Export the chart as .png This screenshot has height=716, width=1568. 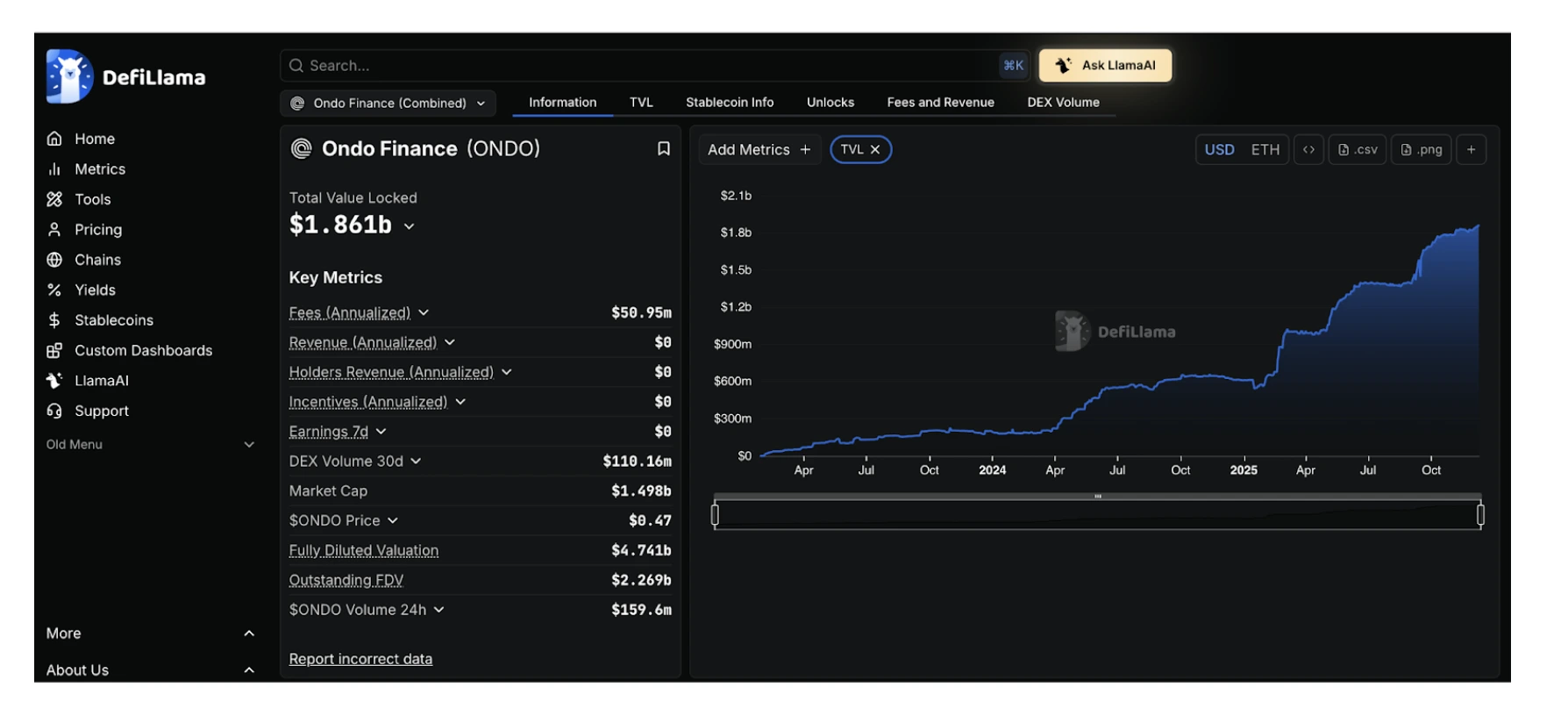tap(1422, 150)
